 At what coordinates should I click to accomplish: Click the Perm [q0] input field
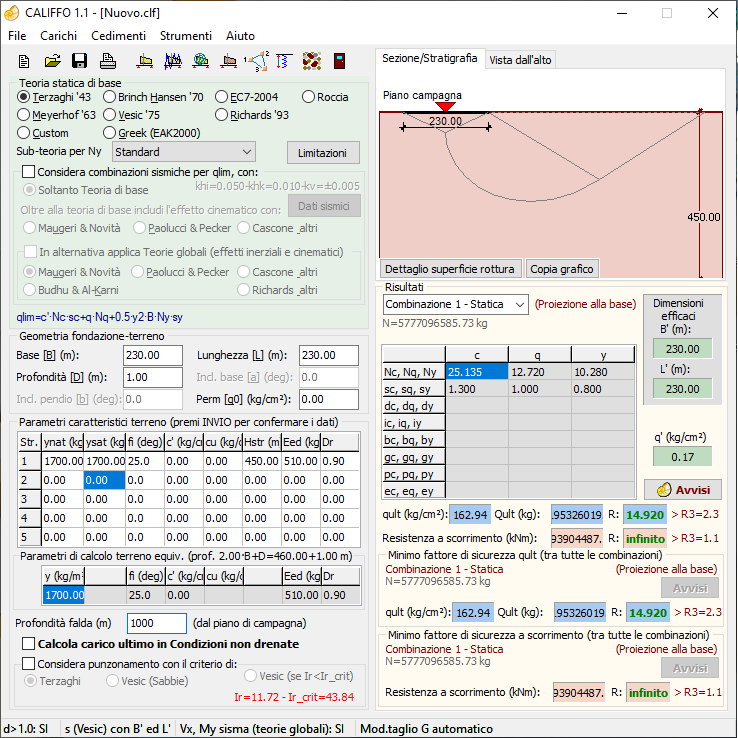(x=329, y=399)
